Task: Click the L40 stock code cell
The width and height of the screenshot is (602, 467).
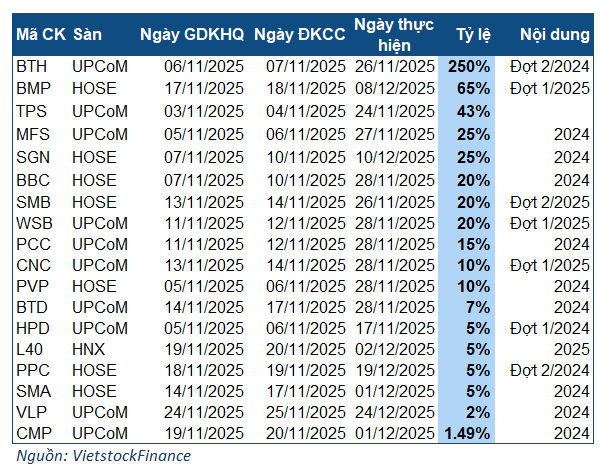Action: click(29, 349)
